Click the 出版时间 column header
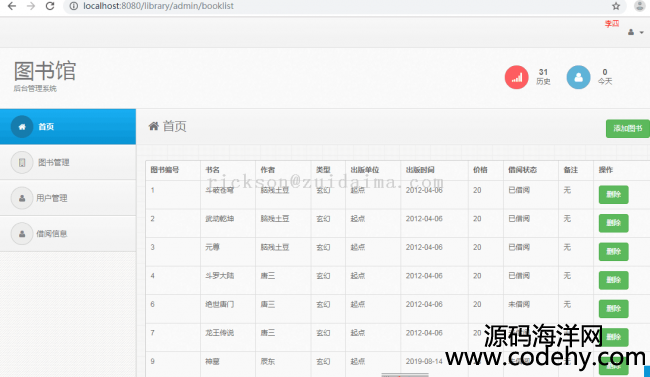 420,170
